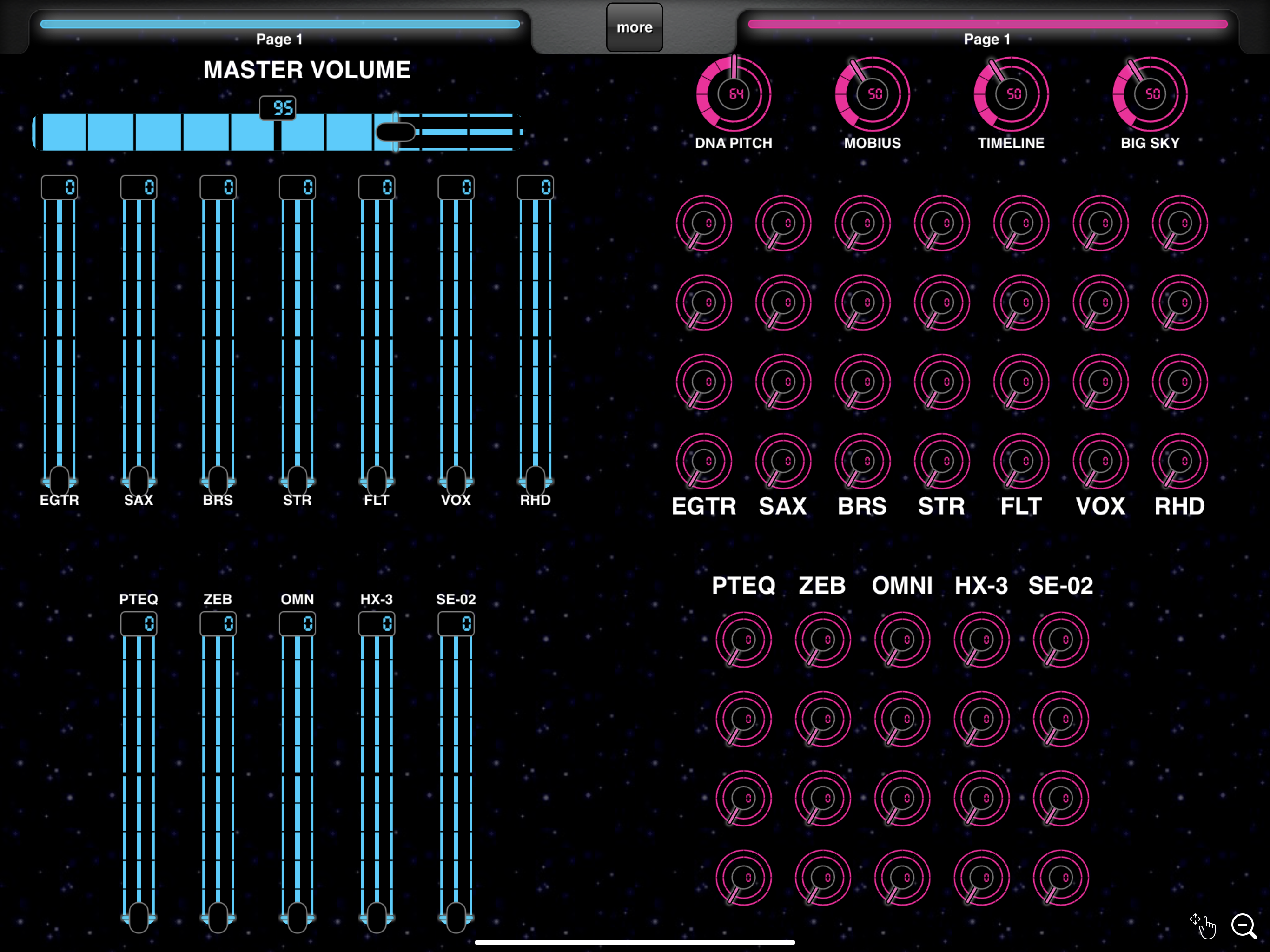Click the Master Volume value display 95
1270x952 pixels.
(x=278, y=108)
